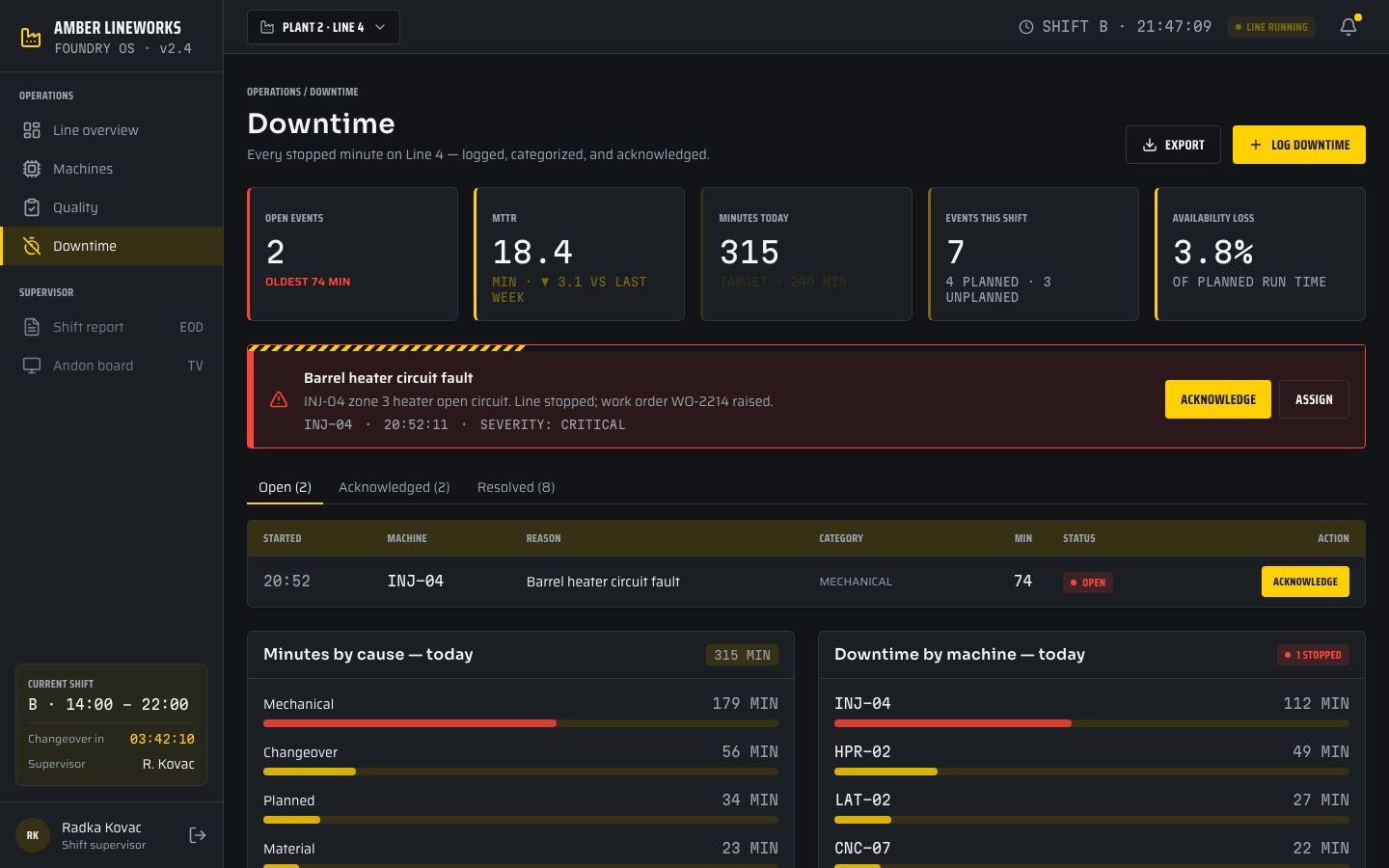1389x868 pixels.
Task: Switch to the Acknowledged (2) tab
Action: point(395,487)
